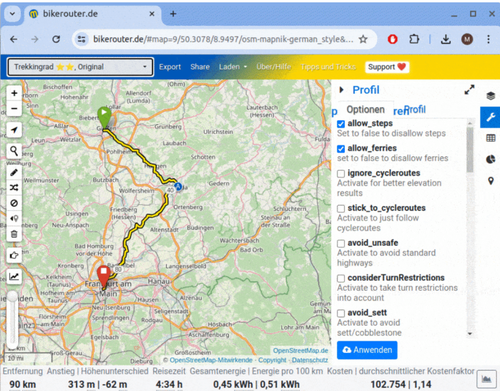Viewport: 500px width, 391px height.
Task: Open the elevation chart icon on map toolbar
Action: click(x=14, y=277)
